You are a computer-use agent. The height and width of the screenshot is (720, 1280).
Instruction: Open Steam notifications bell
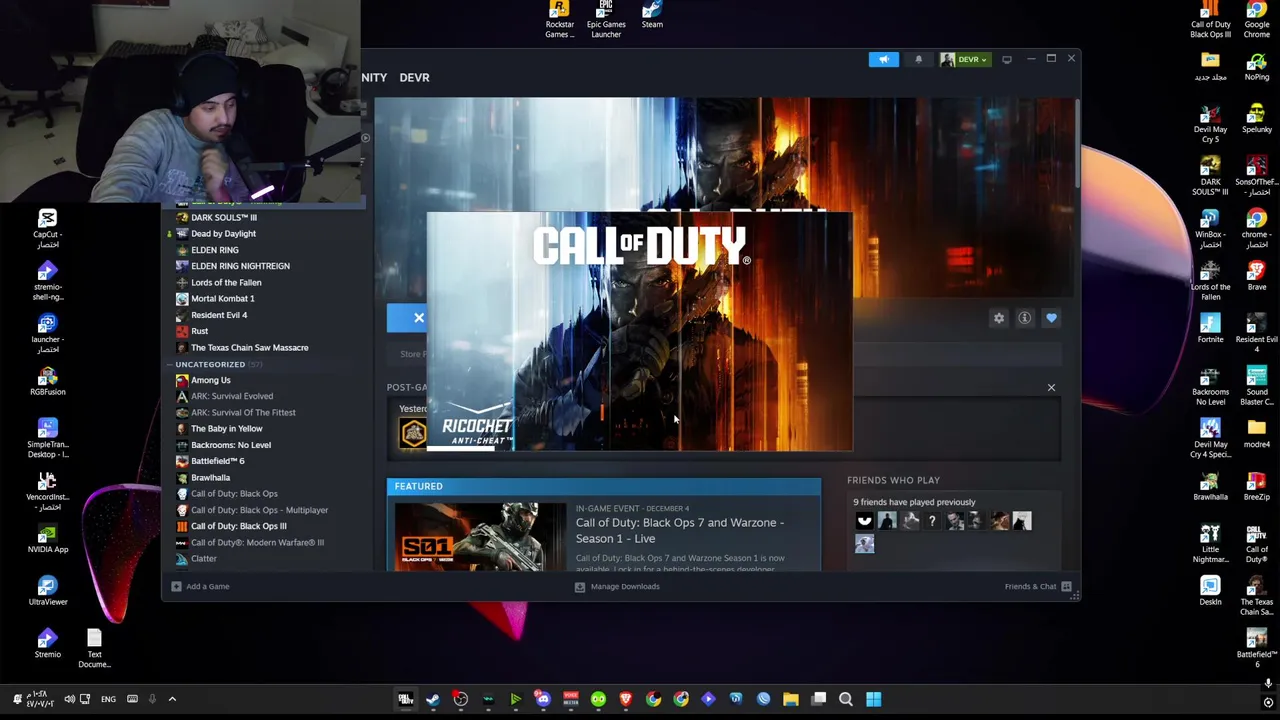(x=918, y=59)
